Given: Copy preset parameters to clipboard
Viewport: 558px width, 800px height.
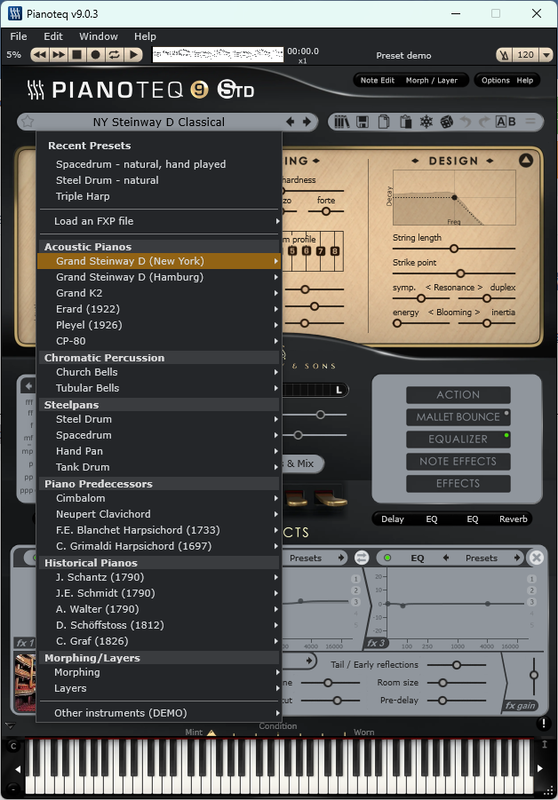Looking at the screenshot, I should 384,122.
